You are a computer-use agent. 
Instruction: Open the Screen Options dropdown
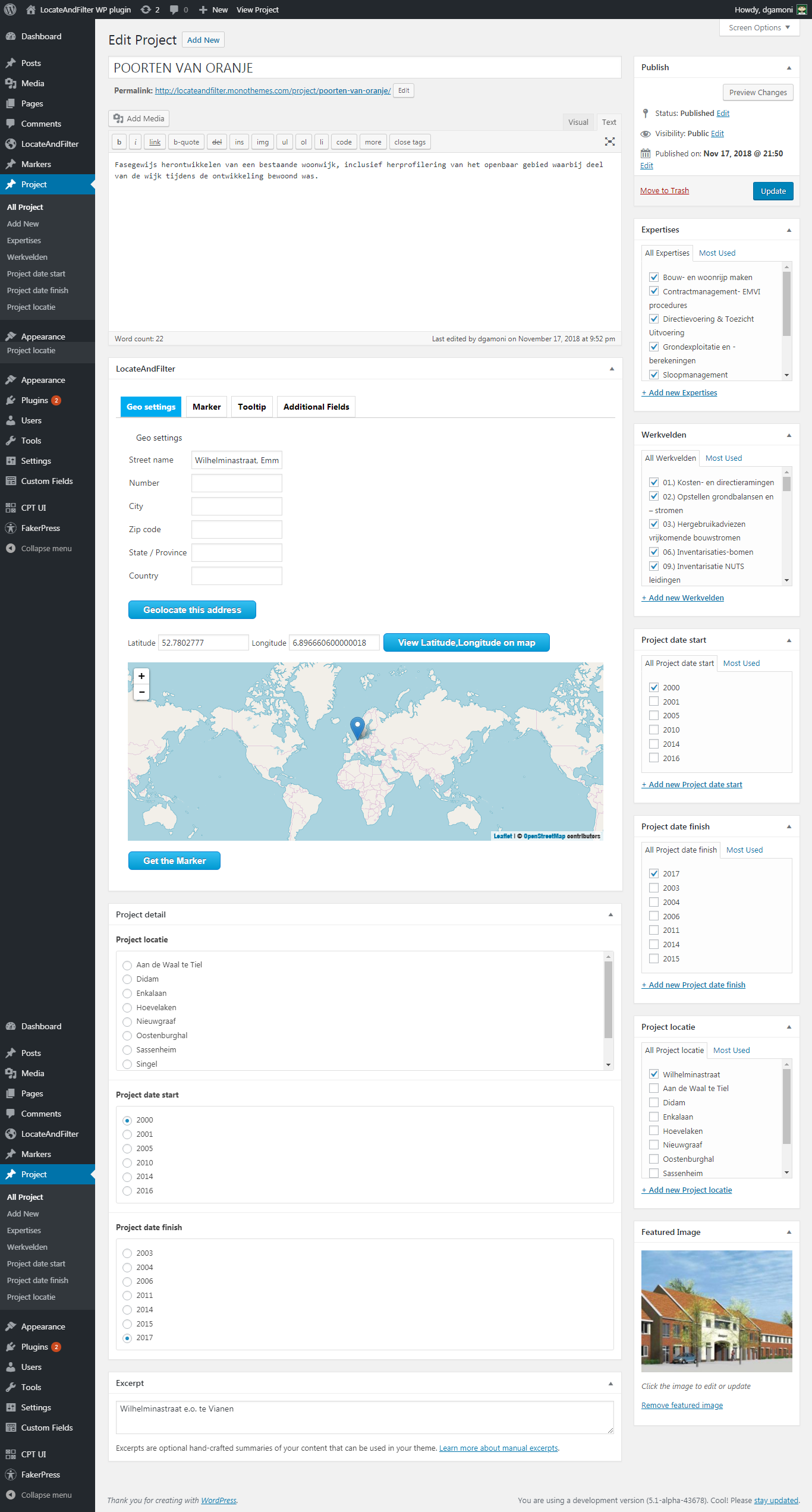point(759,28)
